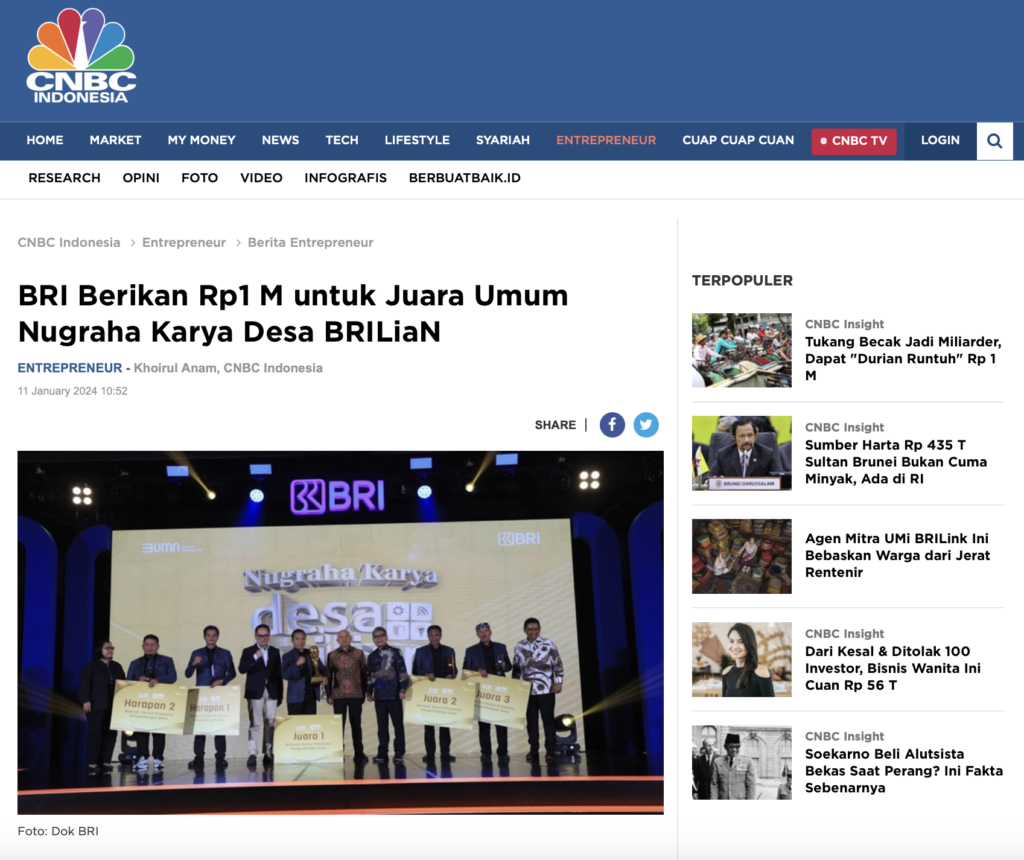This screenshot has height=860, width=1024.
Task: Open the NEWS section
Action: pos(280,140)
